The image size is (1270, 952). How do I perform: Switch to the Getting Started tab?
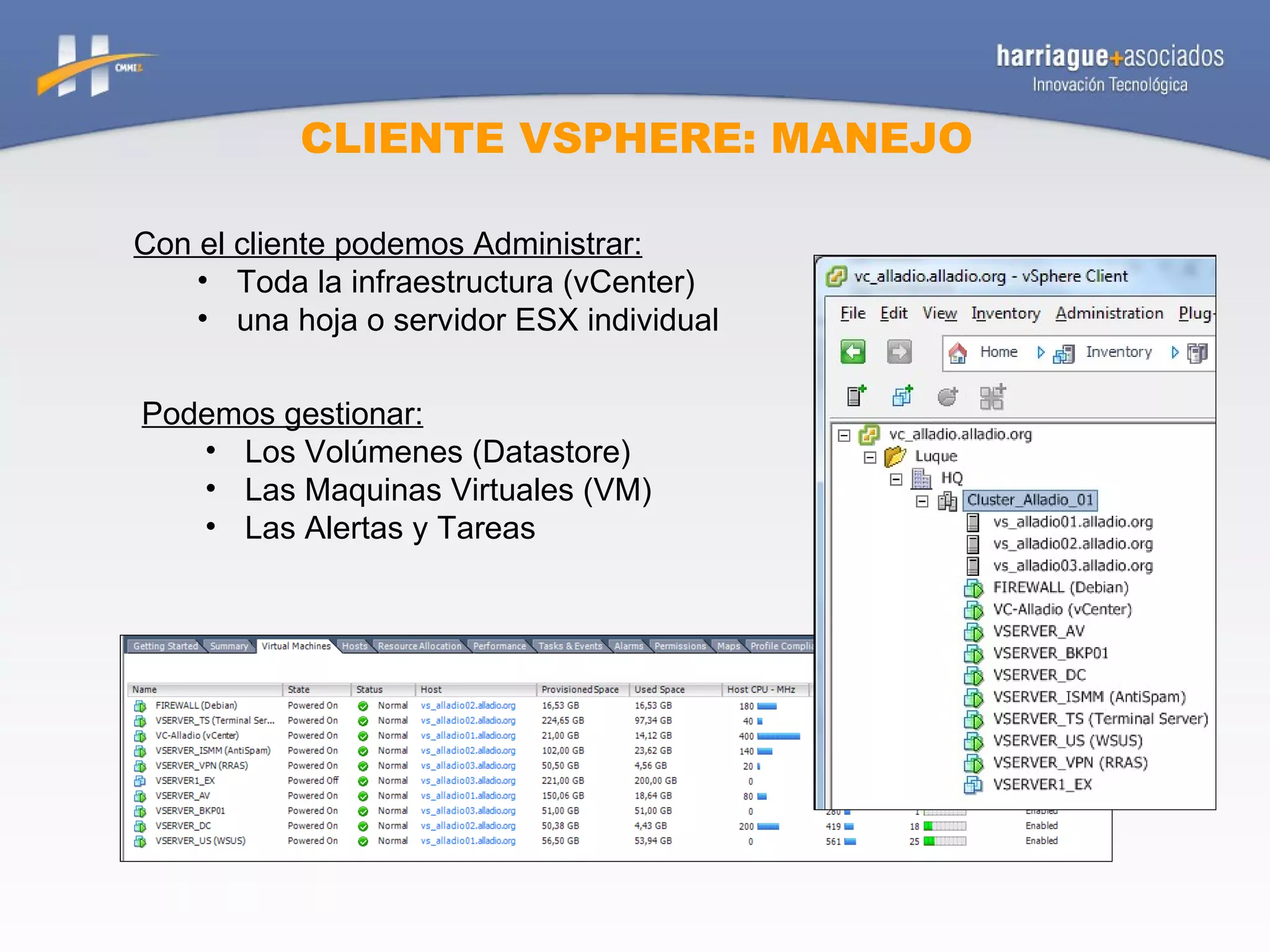pyautogui.click(x=166, y=646)
